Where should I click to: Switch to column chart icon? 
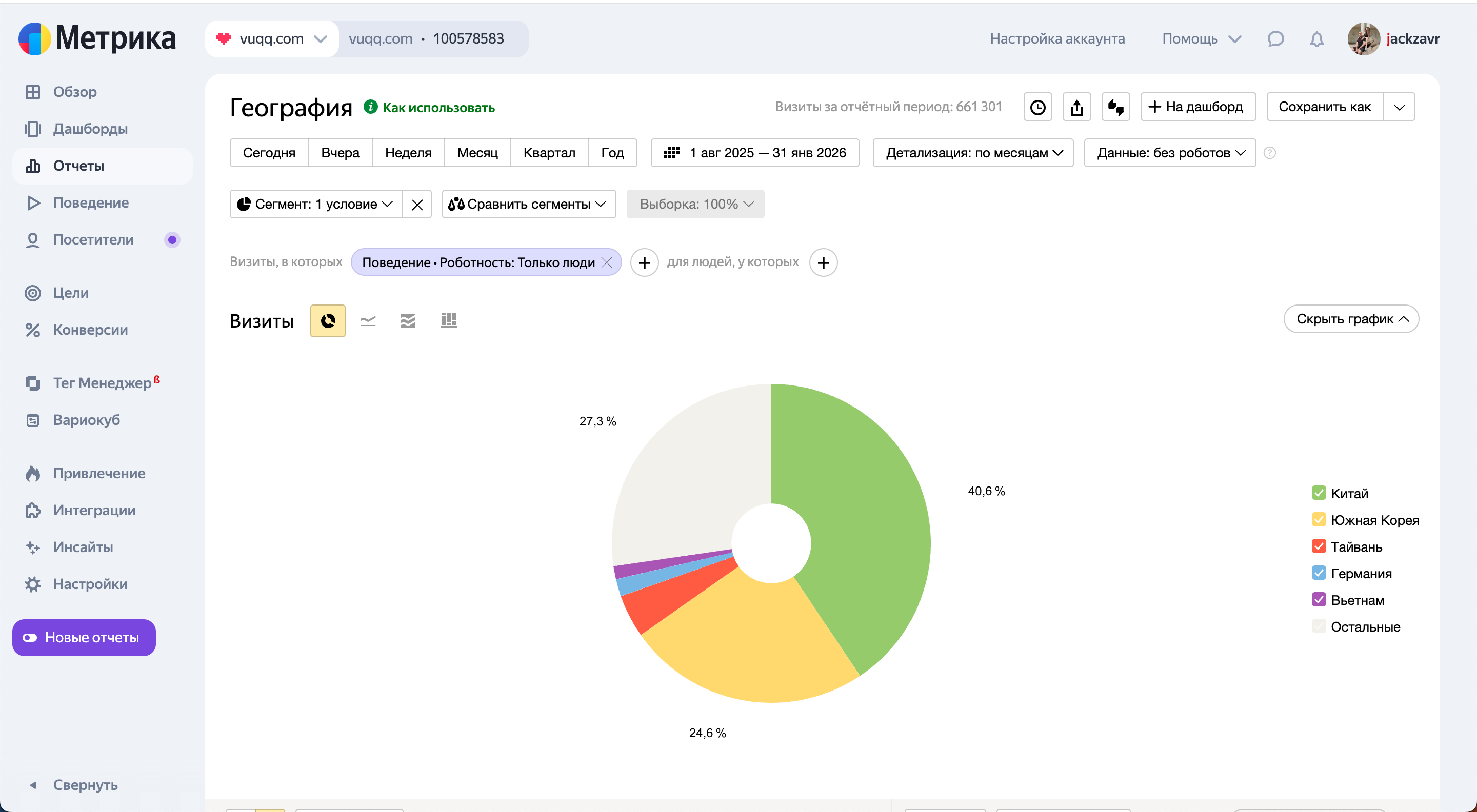click(x=448, y=320)
